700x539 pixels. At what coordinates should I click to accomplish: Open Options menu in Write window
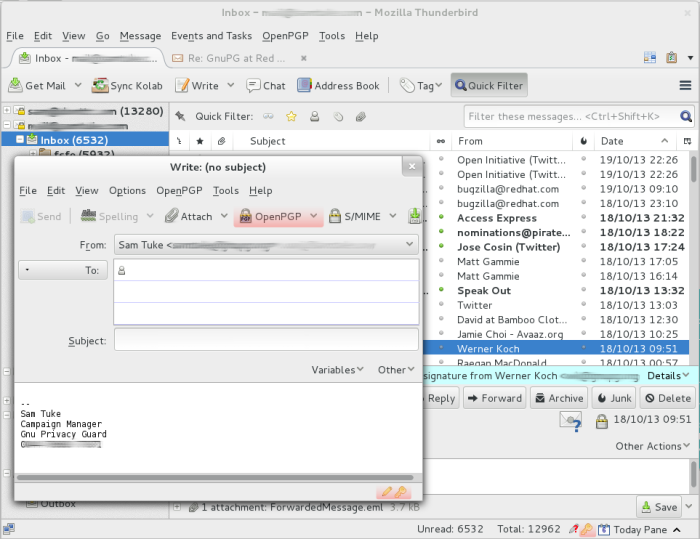coord(127,191)
